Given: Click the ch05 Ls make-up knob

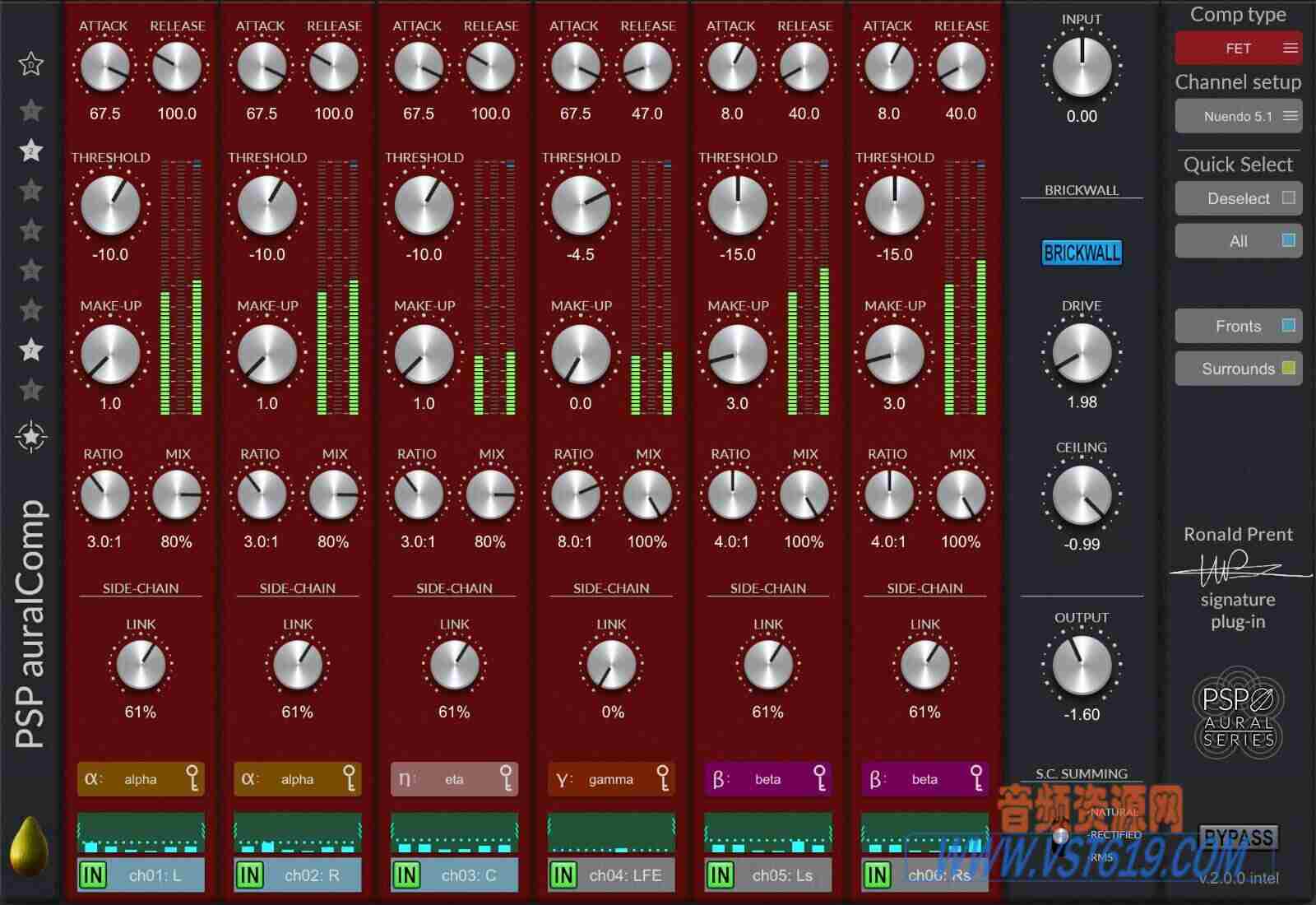Looking at the screenshot, I should point(738,354).
